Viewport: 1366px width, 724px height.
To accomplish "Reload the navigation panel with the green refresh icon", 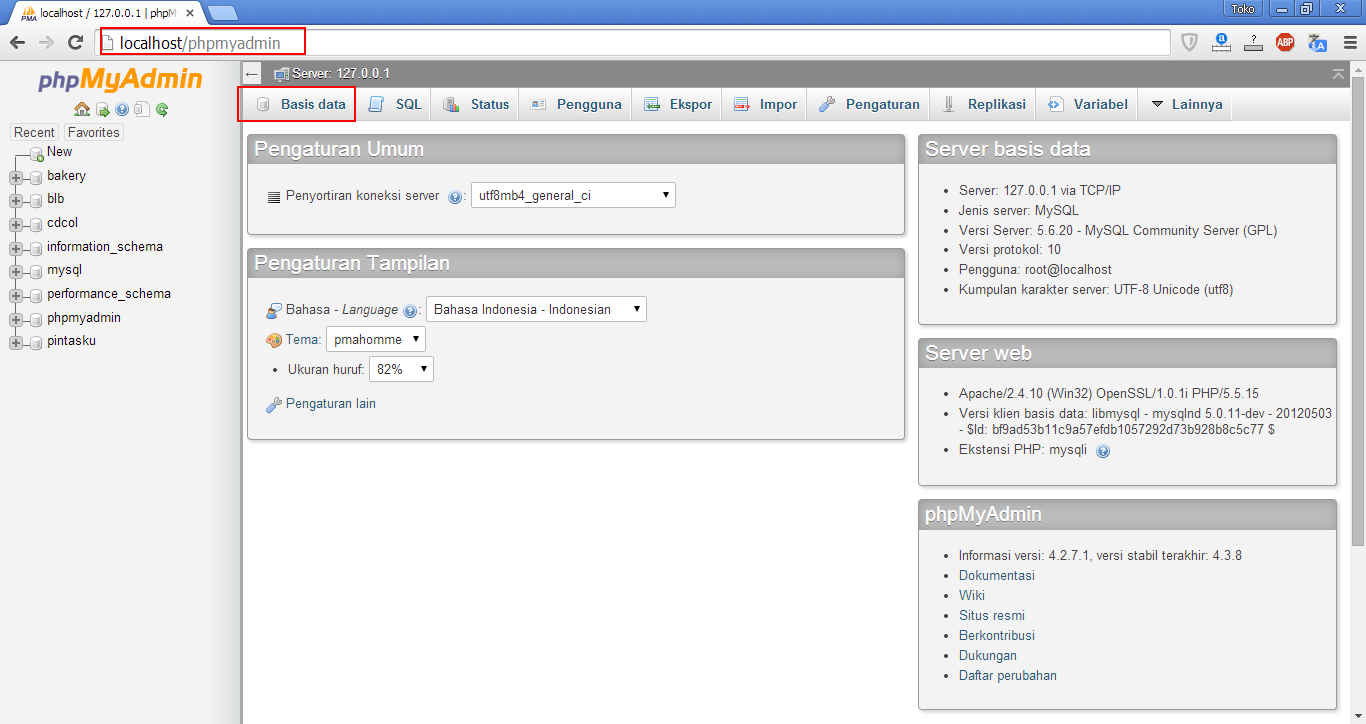I will tap(162, 110).
